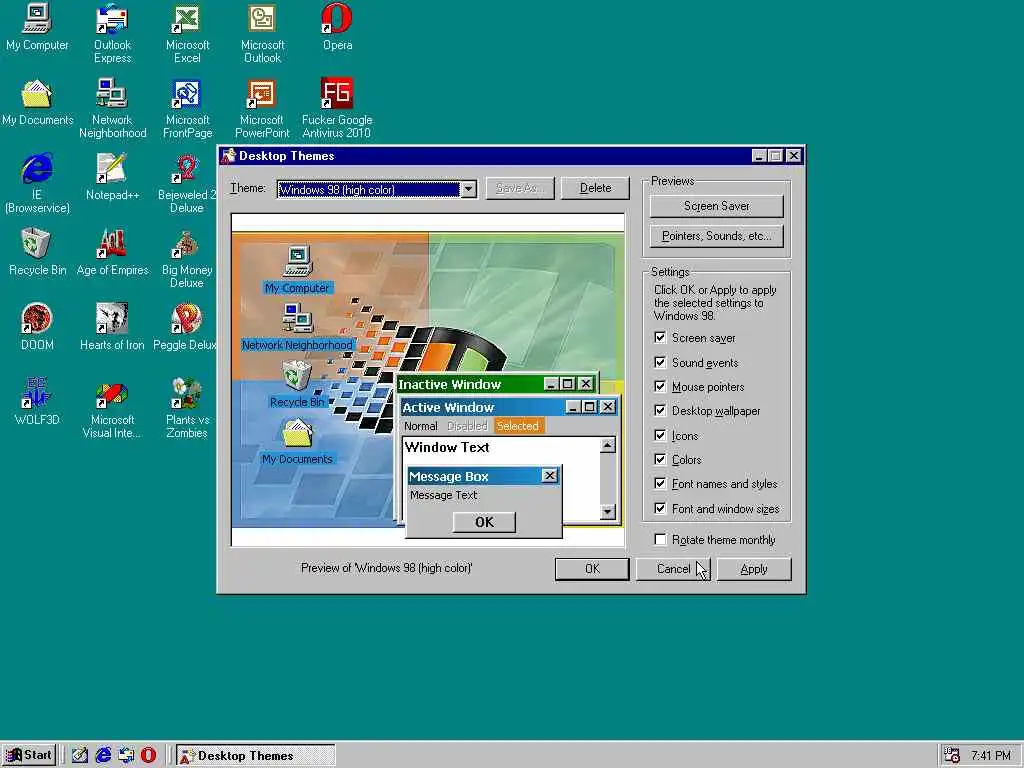Viewport: 1024px width, 768px height.
Task: Enable Rotate theme monthly
Action: tap(660, 539)
